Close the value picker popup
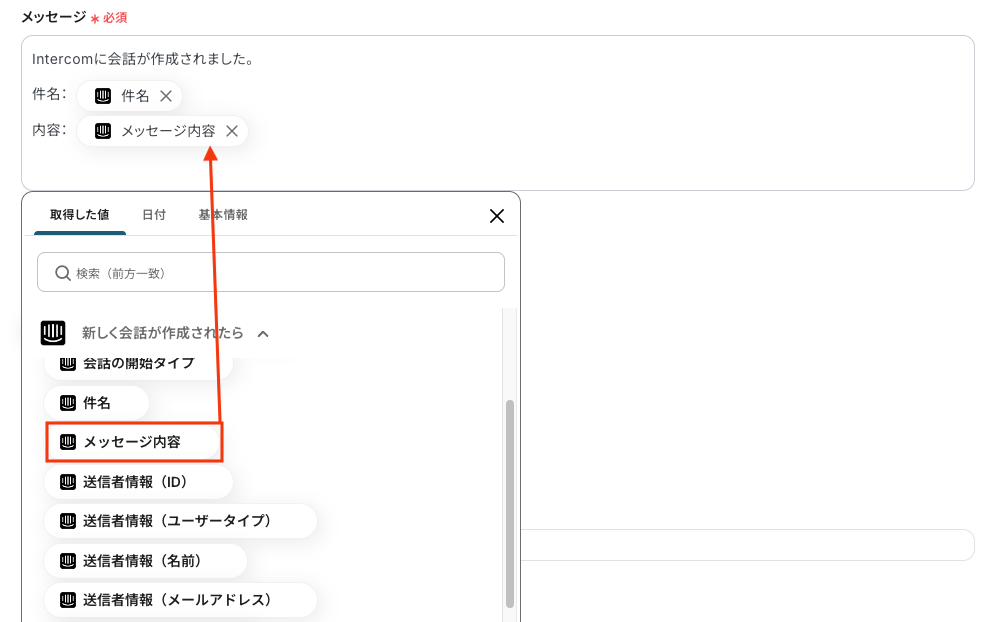This screenshot has width=995, height=622. coord(497,216)
